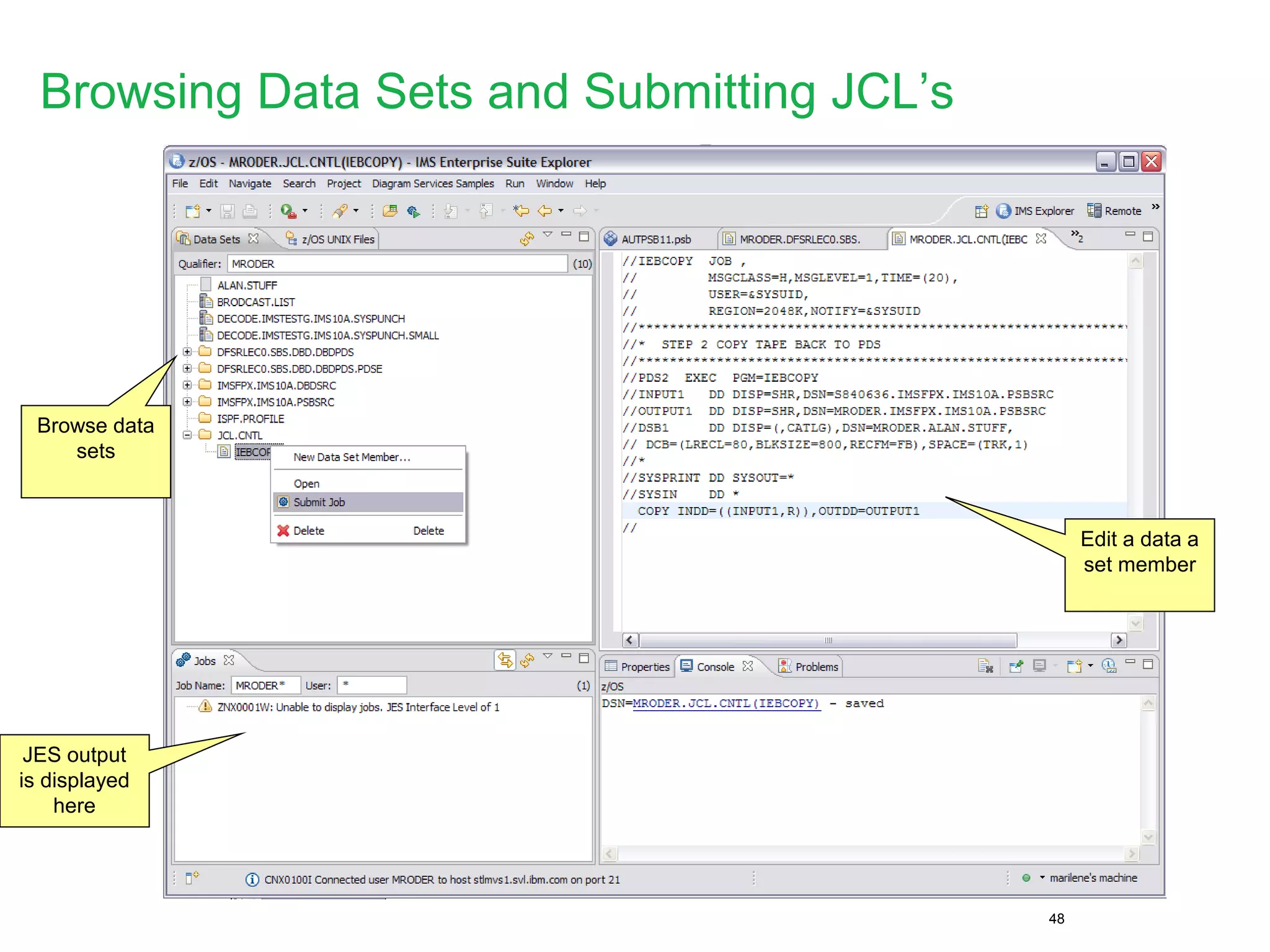The image size is (1270, 952).
Task: Click the Job Name input field
Action: [265, 685]
